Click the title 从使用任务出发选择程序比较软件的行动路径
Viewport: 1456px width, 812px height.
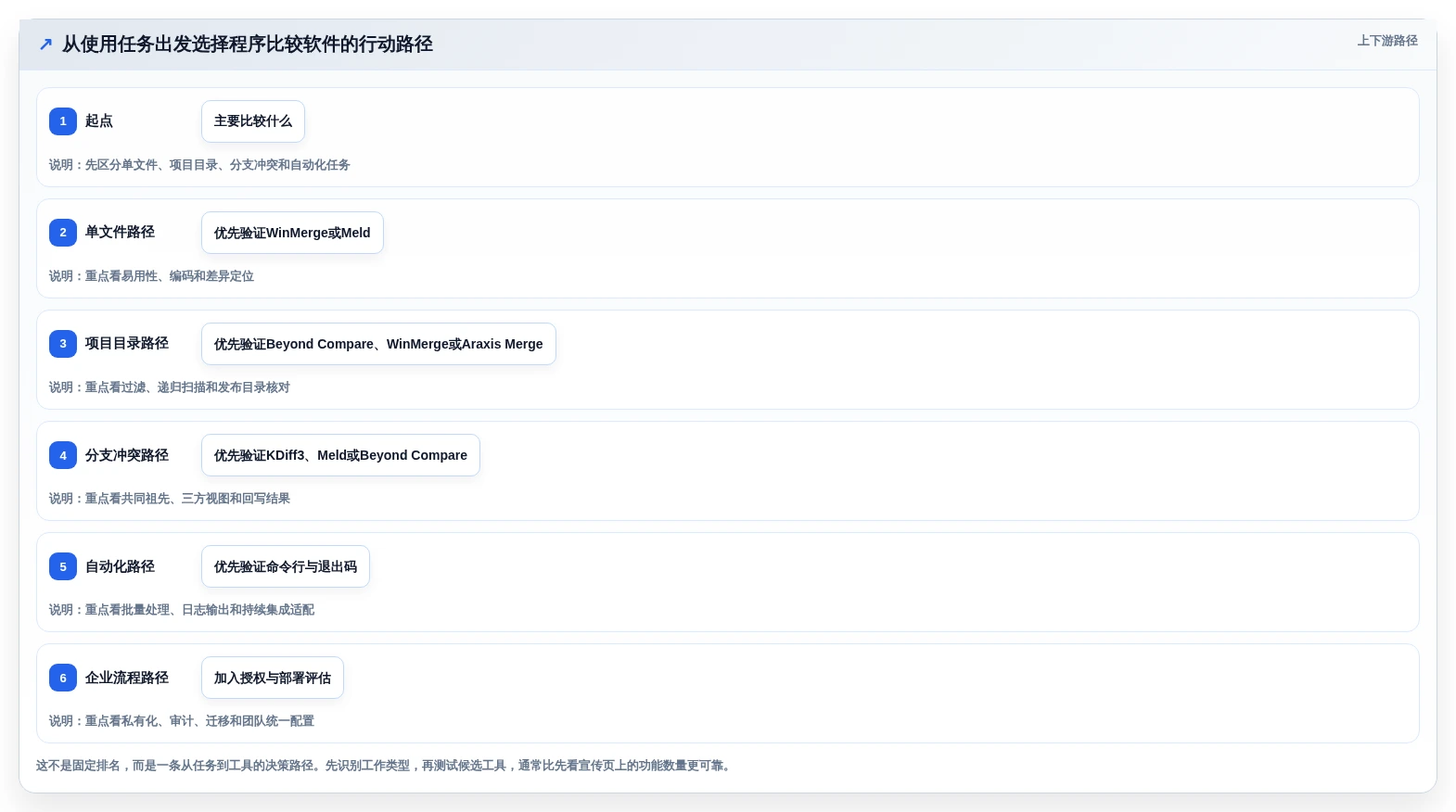[x=248, y=44]
